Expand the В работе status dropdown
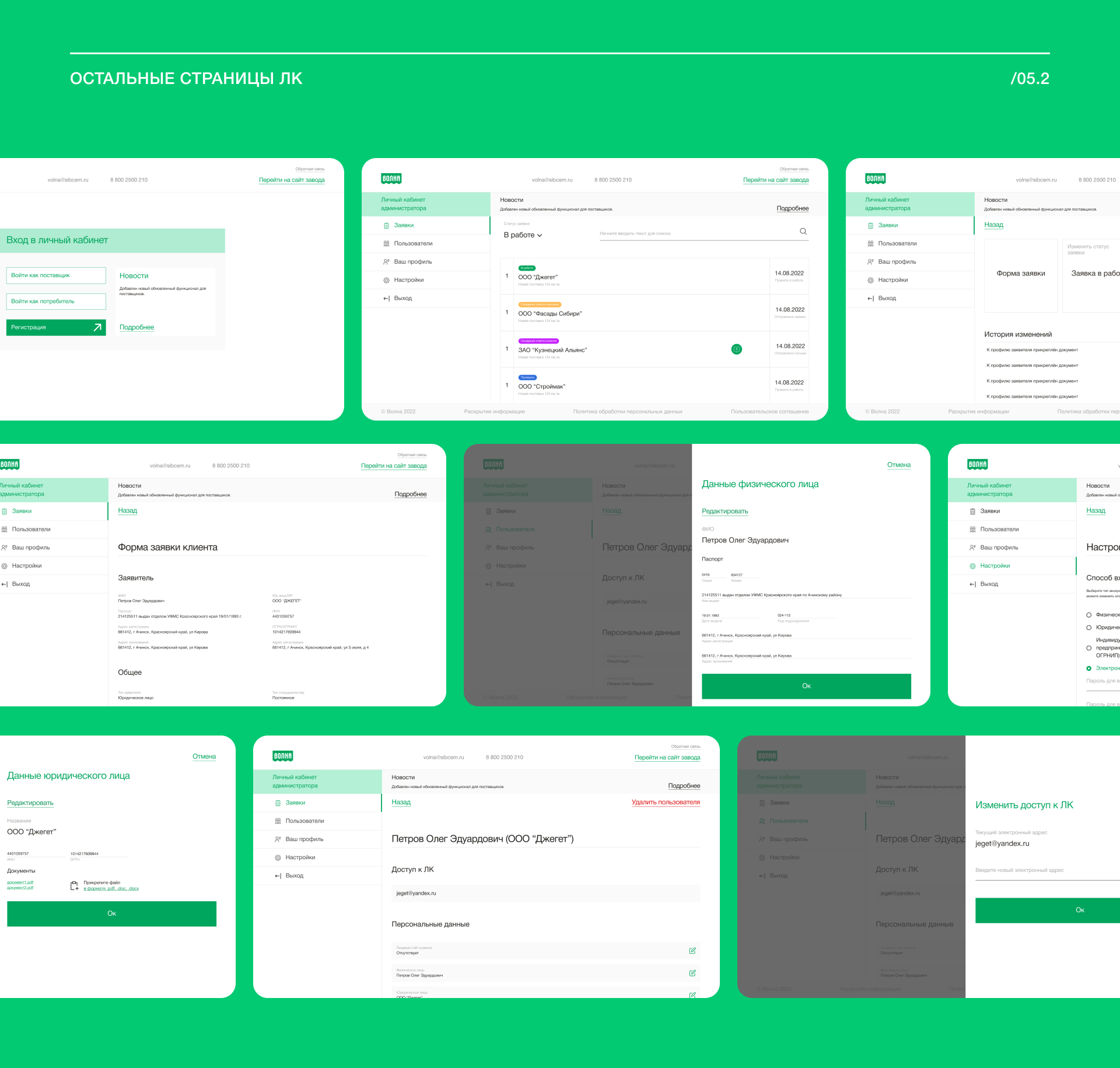 click(x=523, y=235)
